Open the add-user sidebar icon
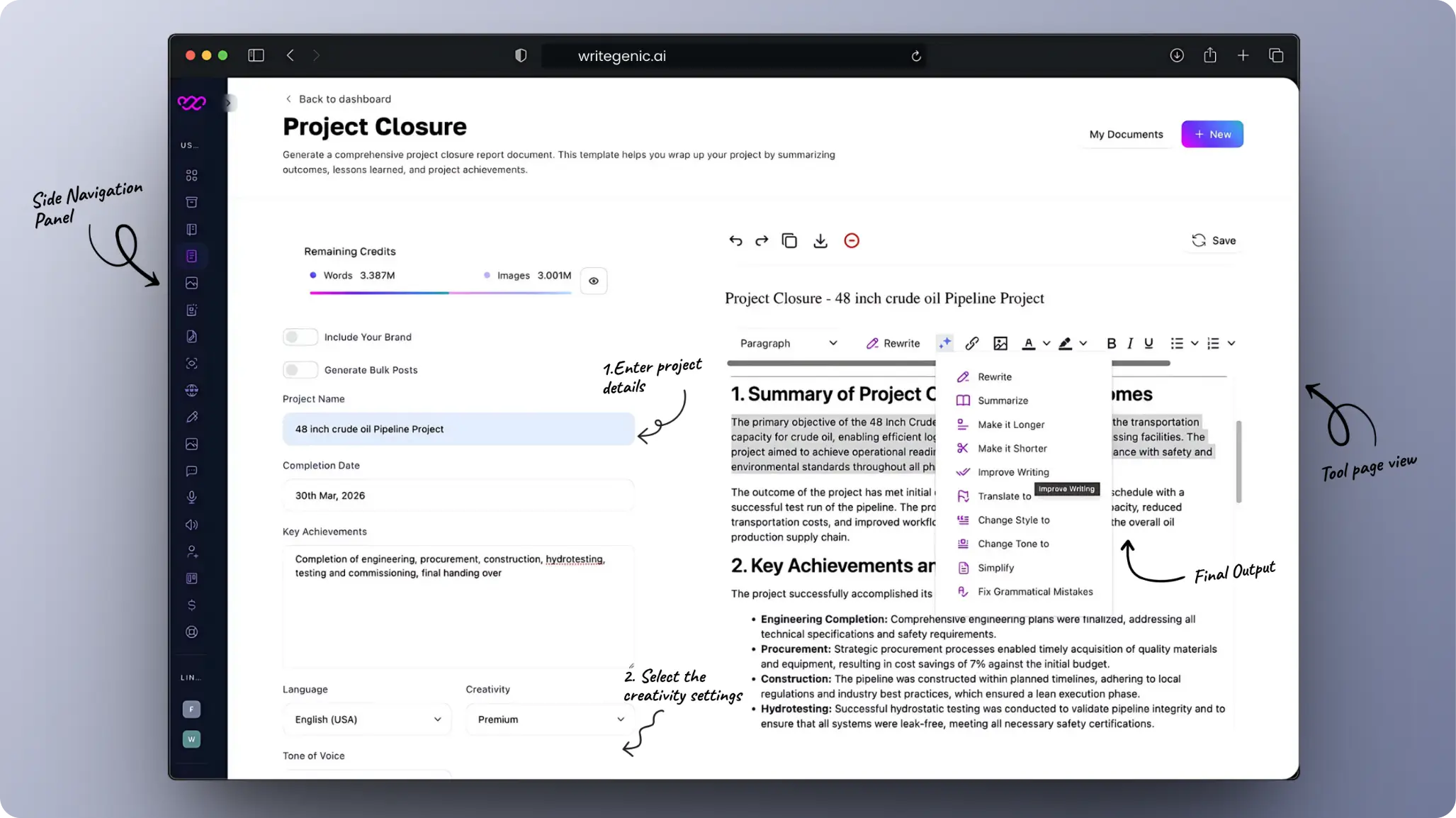1456x818 pixels. pyautogui.click(x=191, y=551)
